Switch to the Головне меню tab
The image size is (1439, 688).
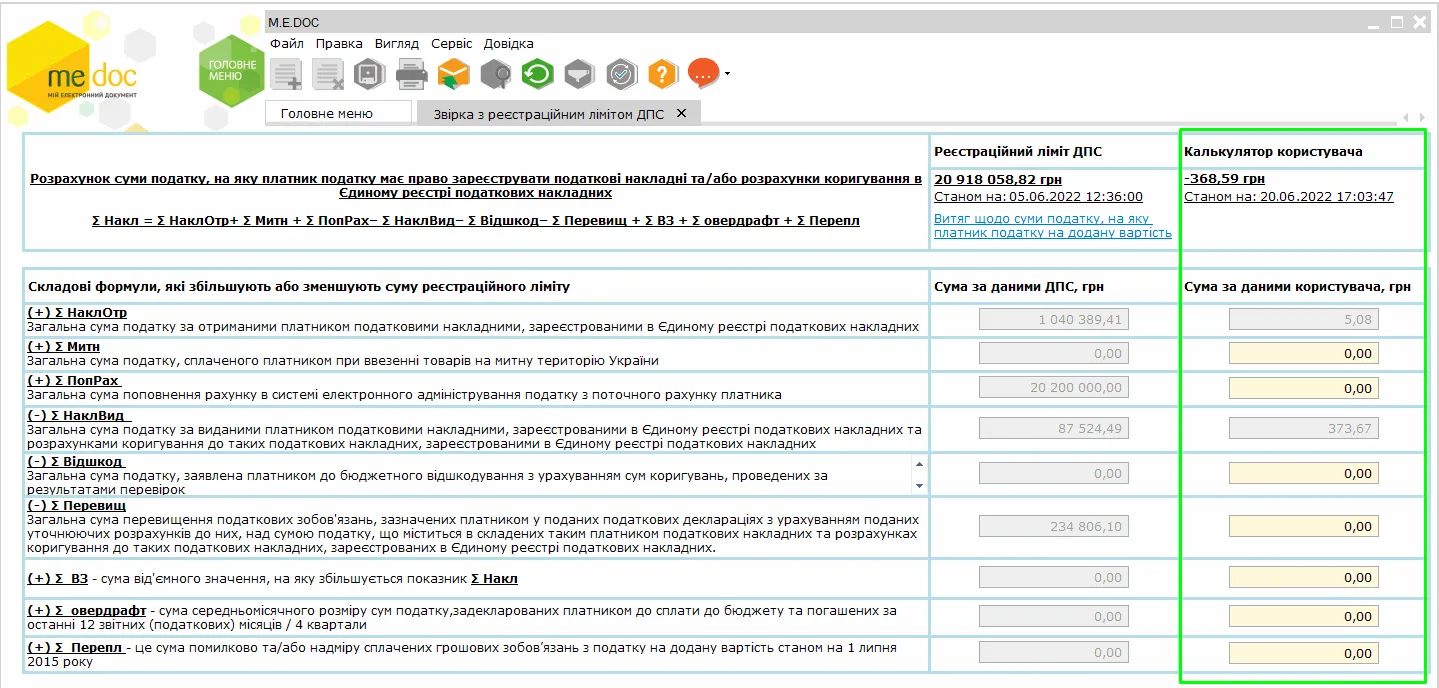click(338, 113)
